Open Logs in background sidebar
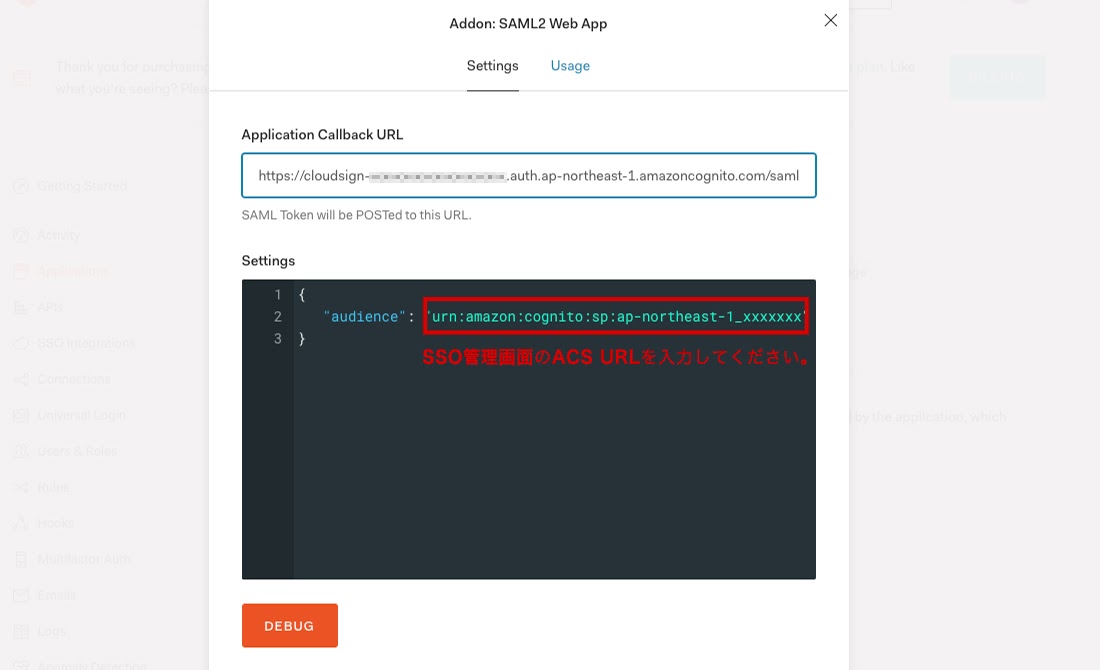Screen dimensions: 1100x670 [52, 631]
